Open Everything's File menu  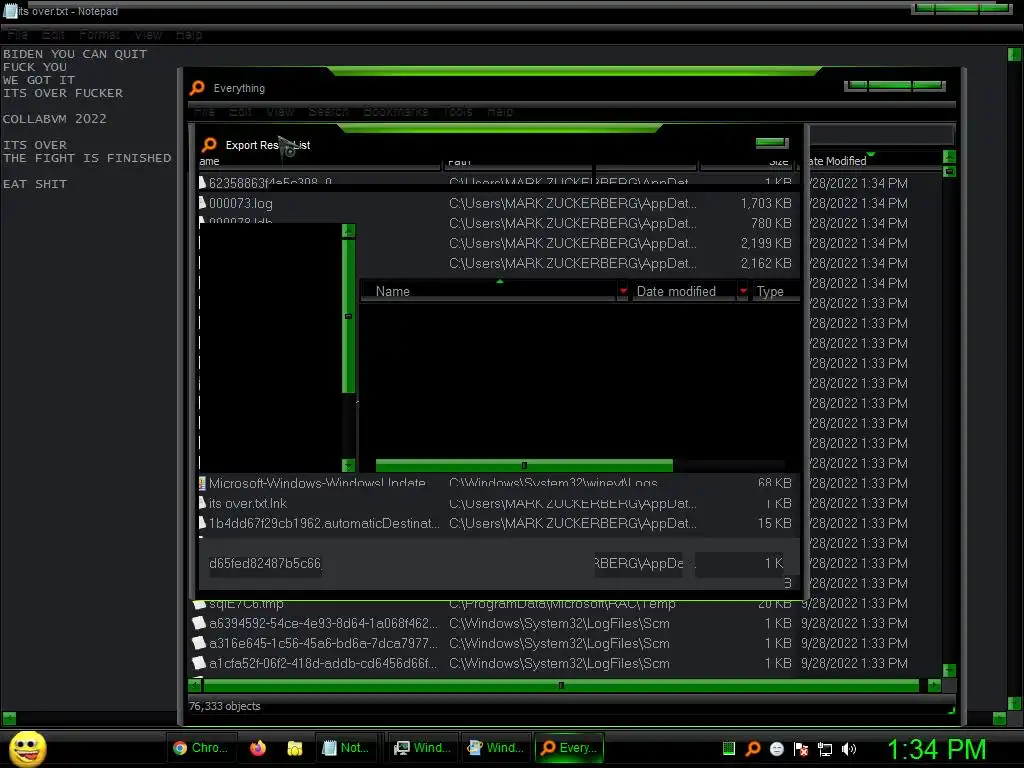(x=204, y=112)
